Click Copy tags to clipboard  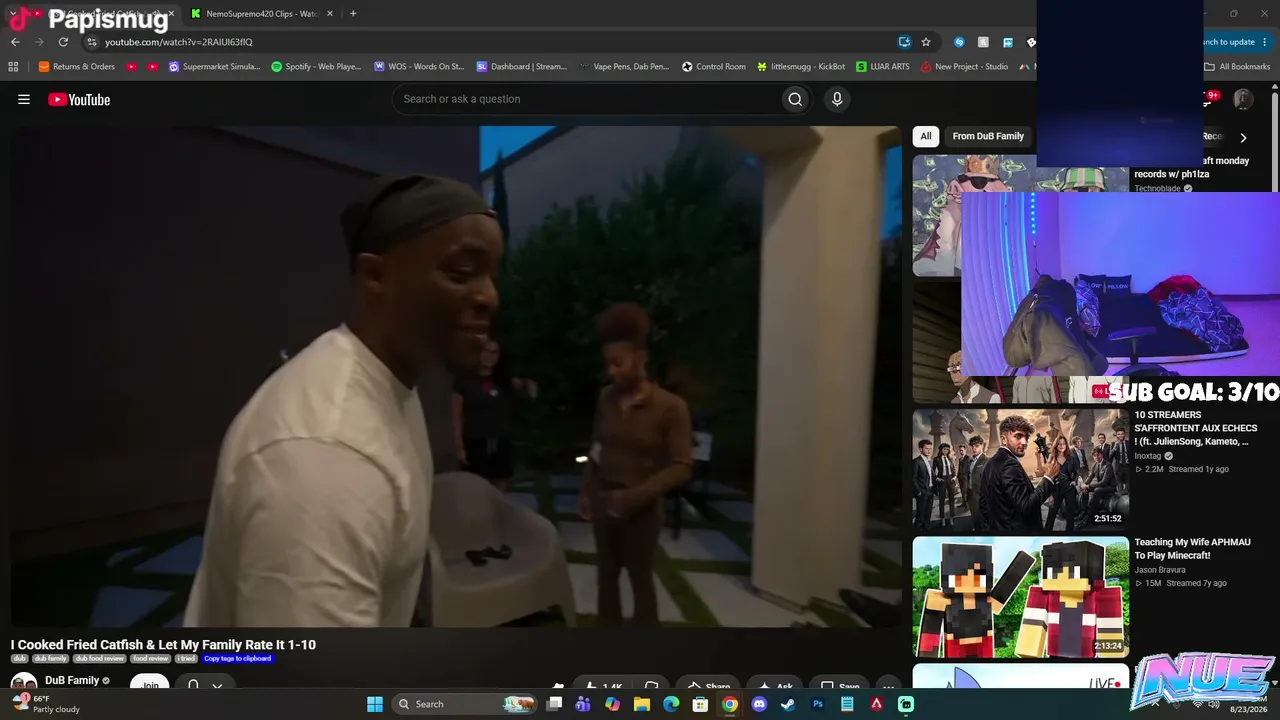(237, 659)
